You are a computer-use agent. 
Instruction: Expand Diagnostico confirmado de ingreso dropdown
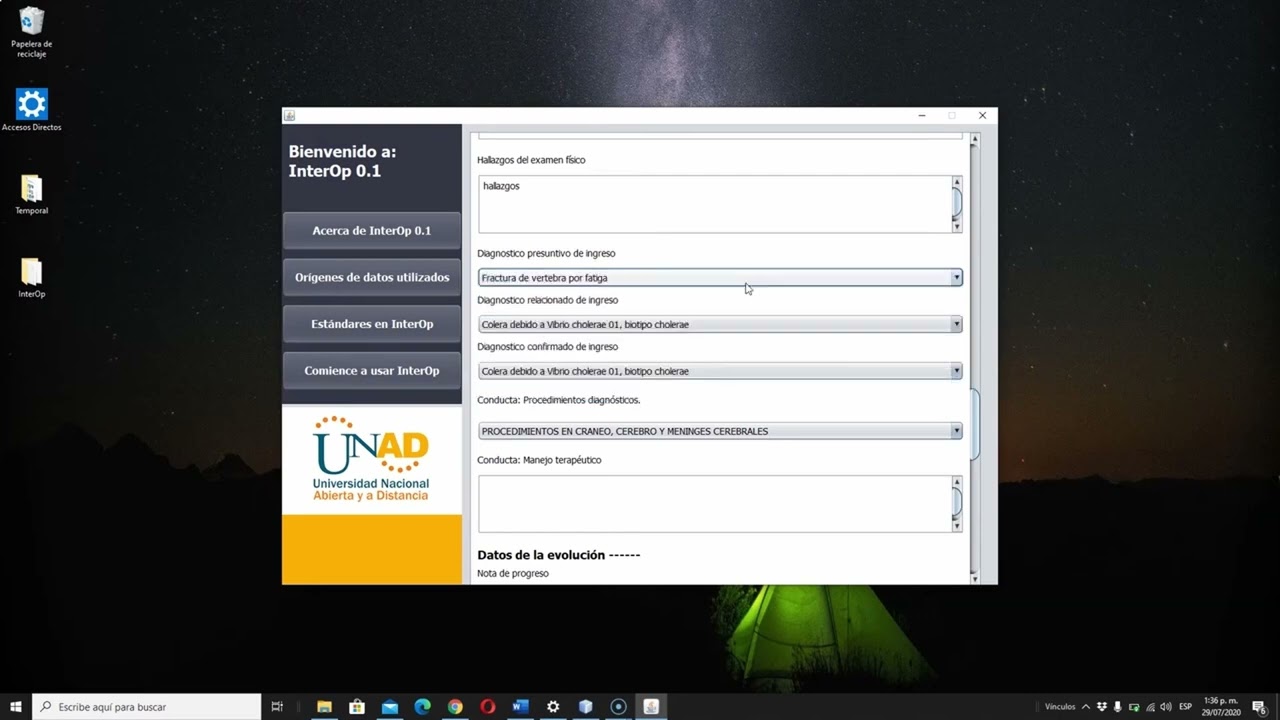(956, 371)
